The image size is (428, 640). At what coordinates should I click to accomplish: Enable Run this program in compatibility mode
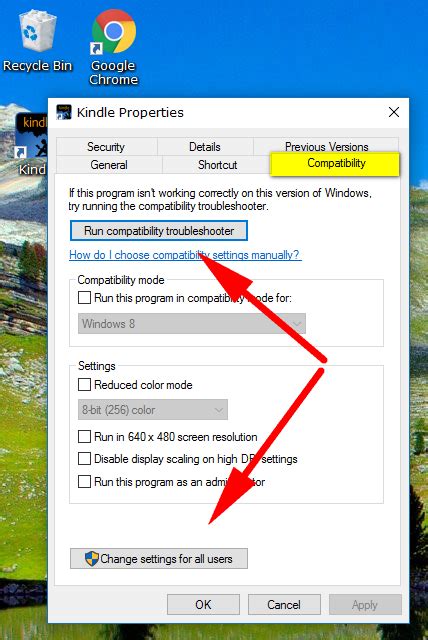84,297
